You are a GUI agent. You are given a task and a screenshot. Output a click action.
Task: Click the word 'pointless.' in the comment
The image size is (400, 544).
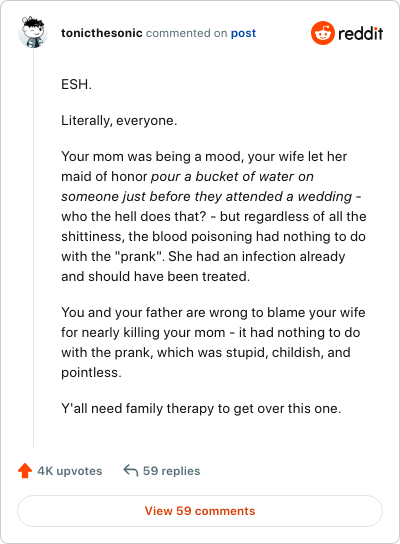click(91, 373)
